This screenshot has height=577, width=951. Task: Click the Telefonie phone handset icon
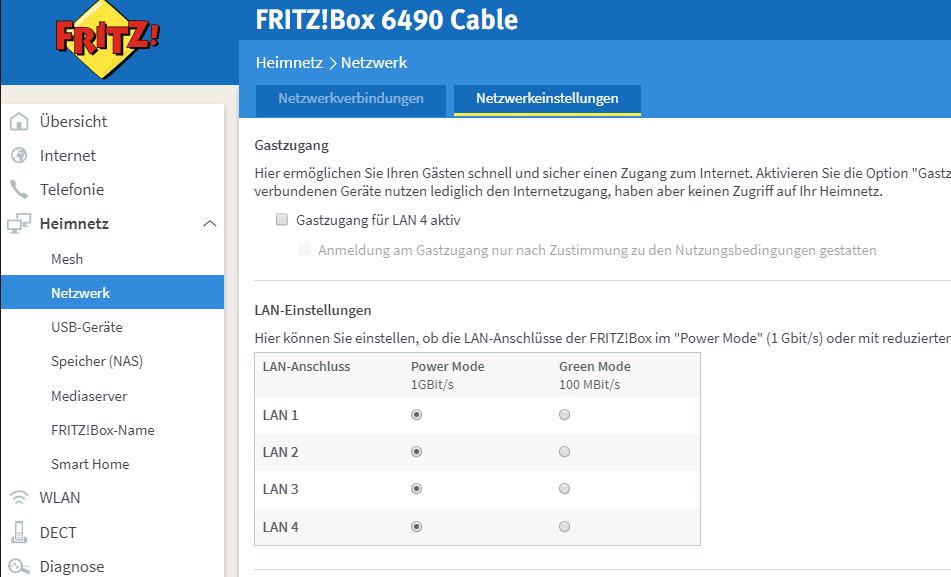(x=19, y=189)
